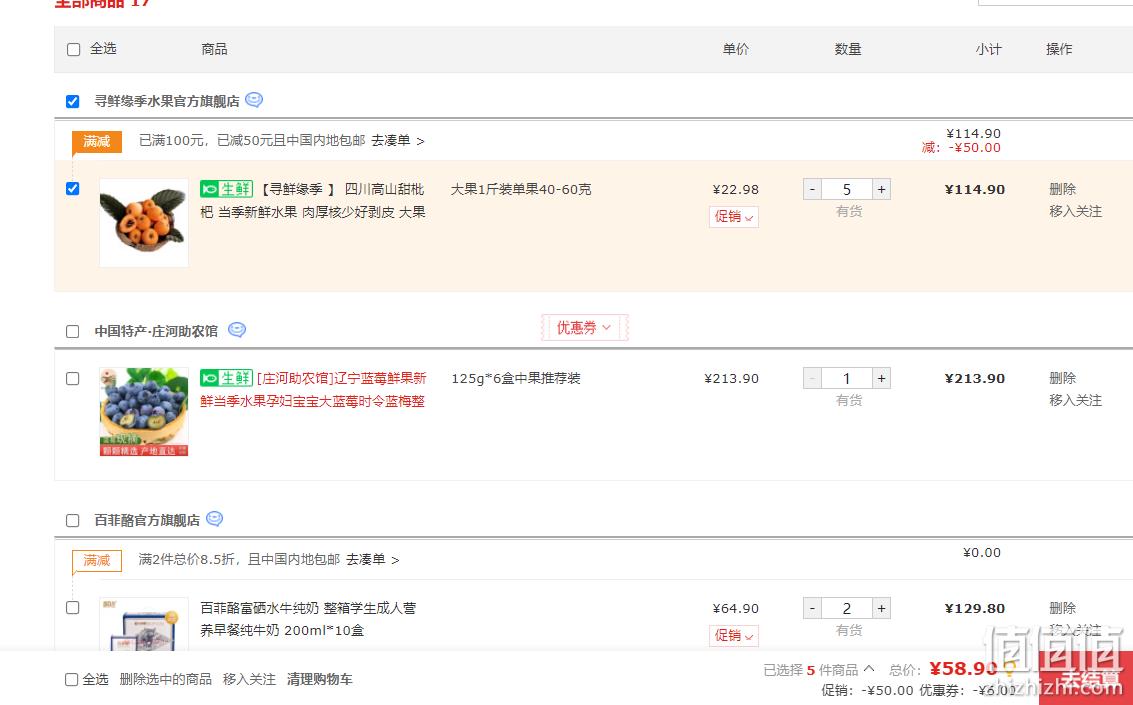Increase milk quantity with plus button

[x=882, y=608]
